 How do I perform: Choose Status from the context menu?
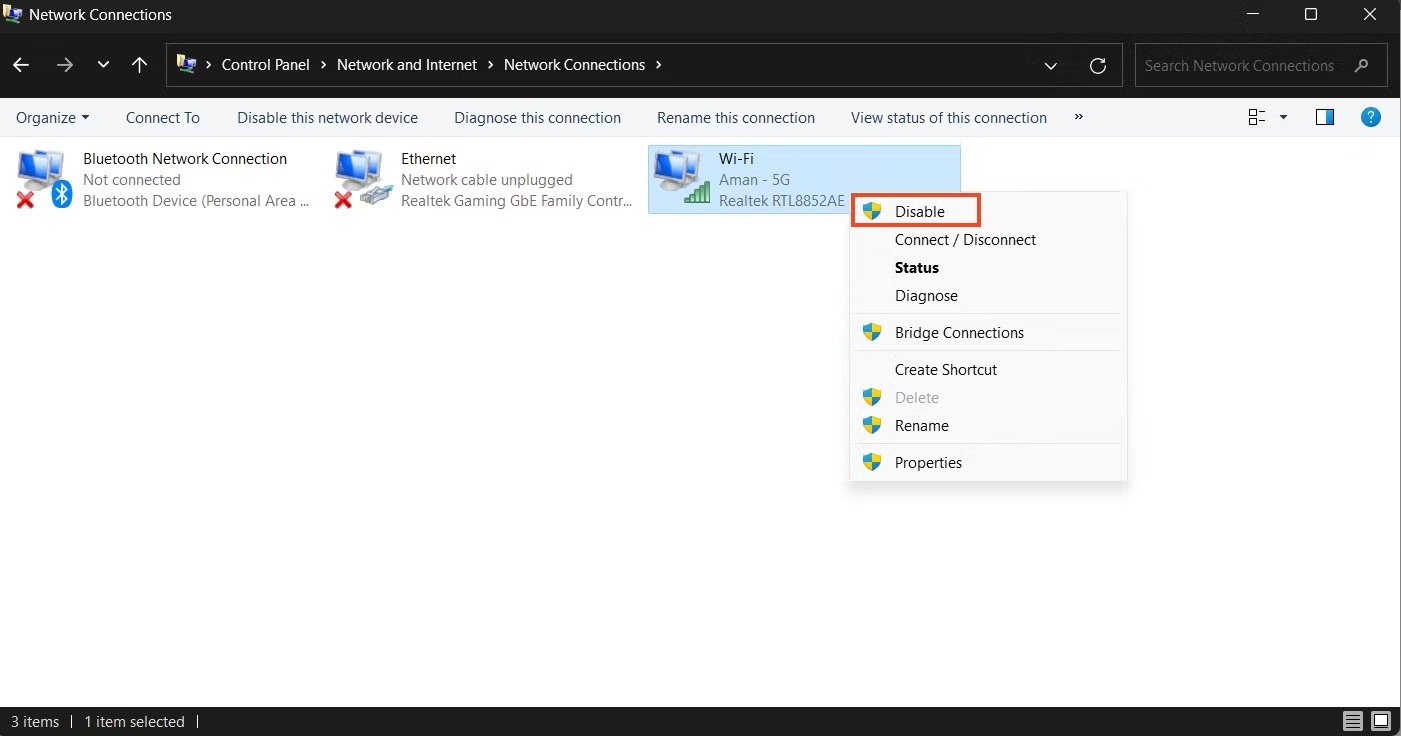pyautogui.click(x=988, y=268)
